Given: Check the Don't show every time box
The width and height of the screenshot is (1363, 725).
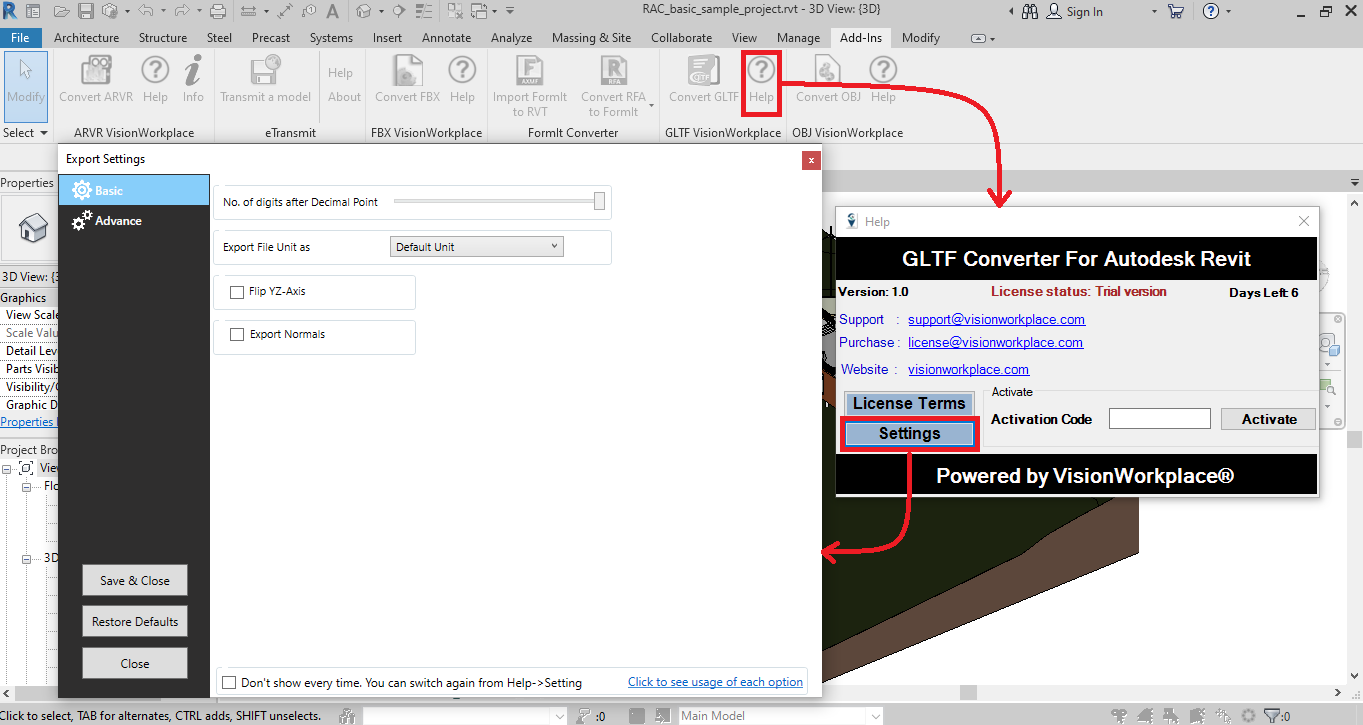Looking at the screenshot, I should pyautogui.click(x=230, y=683).
